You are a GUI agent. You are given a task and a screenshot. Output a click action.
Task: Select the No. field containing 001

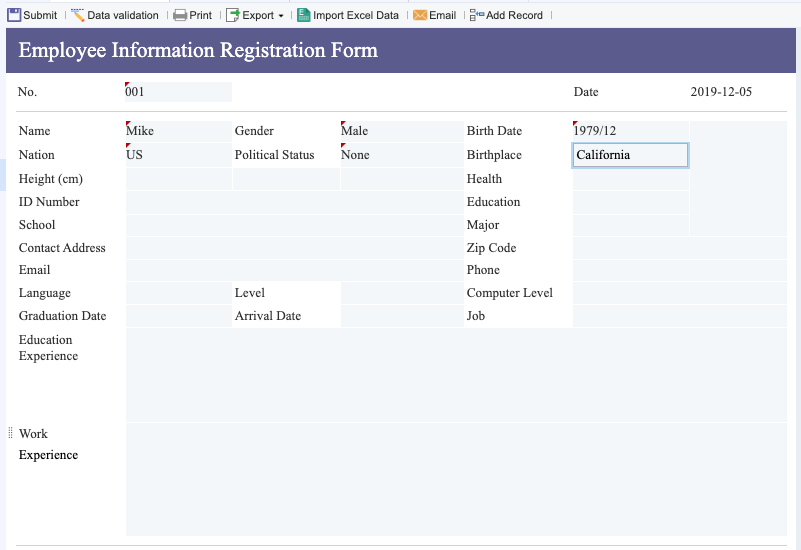tap(178, 92)
